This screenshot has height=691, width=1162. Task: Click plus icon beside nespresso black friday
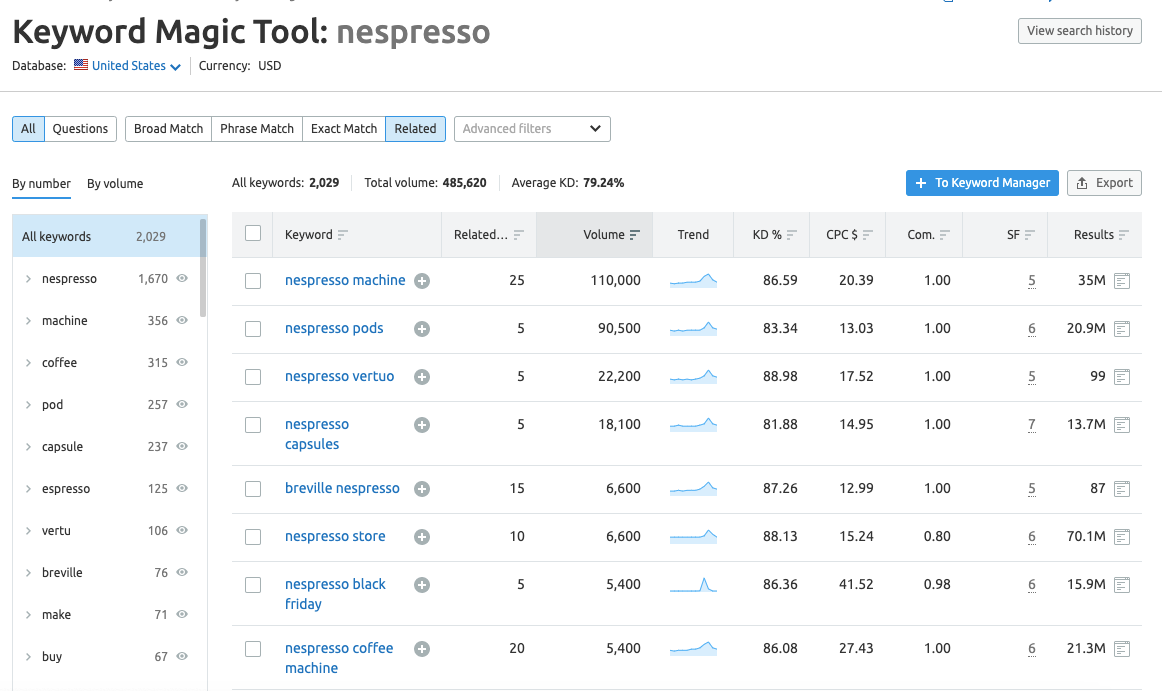click(422, 585)
